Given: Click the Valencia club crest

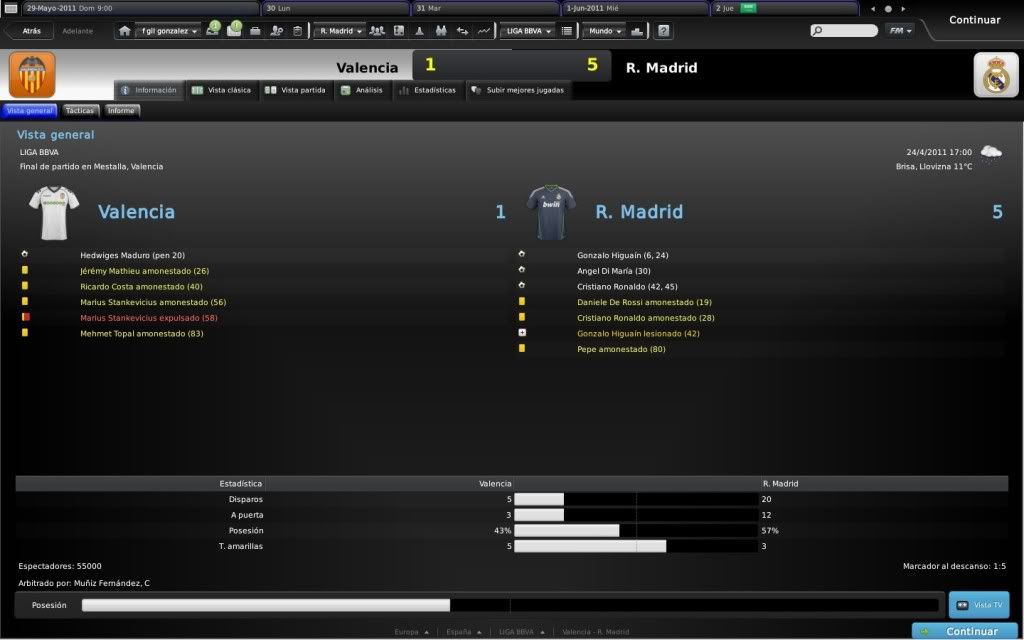Looking at the screenshot, I should coord(32,74).
